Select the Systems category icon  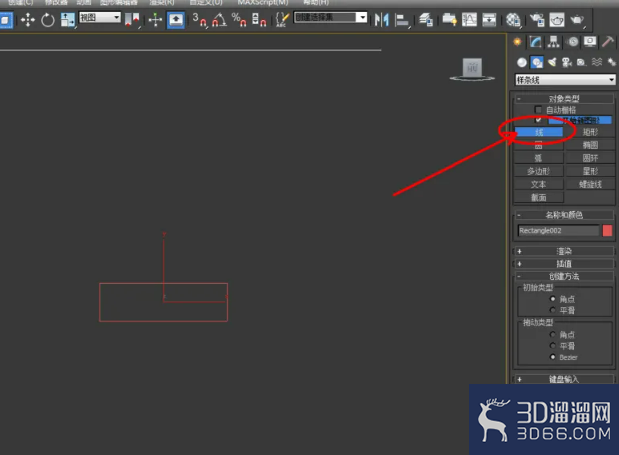click(611, 62)
